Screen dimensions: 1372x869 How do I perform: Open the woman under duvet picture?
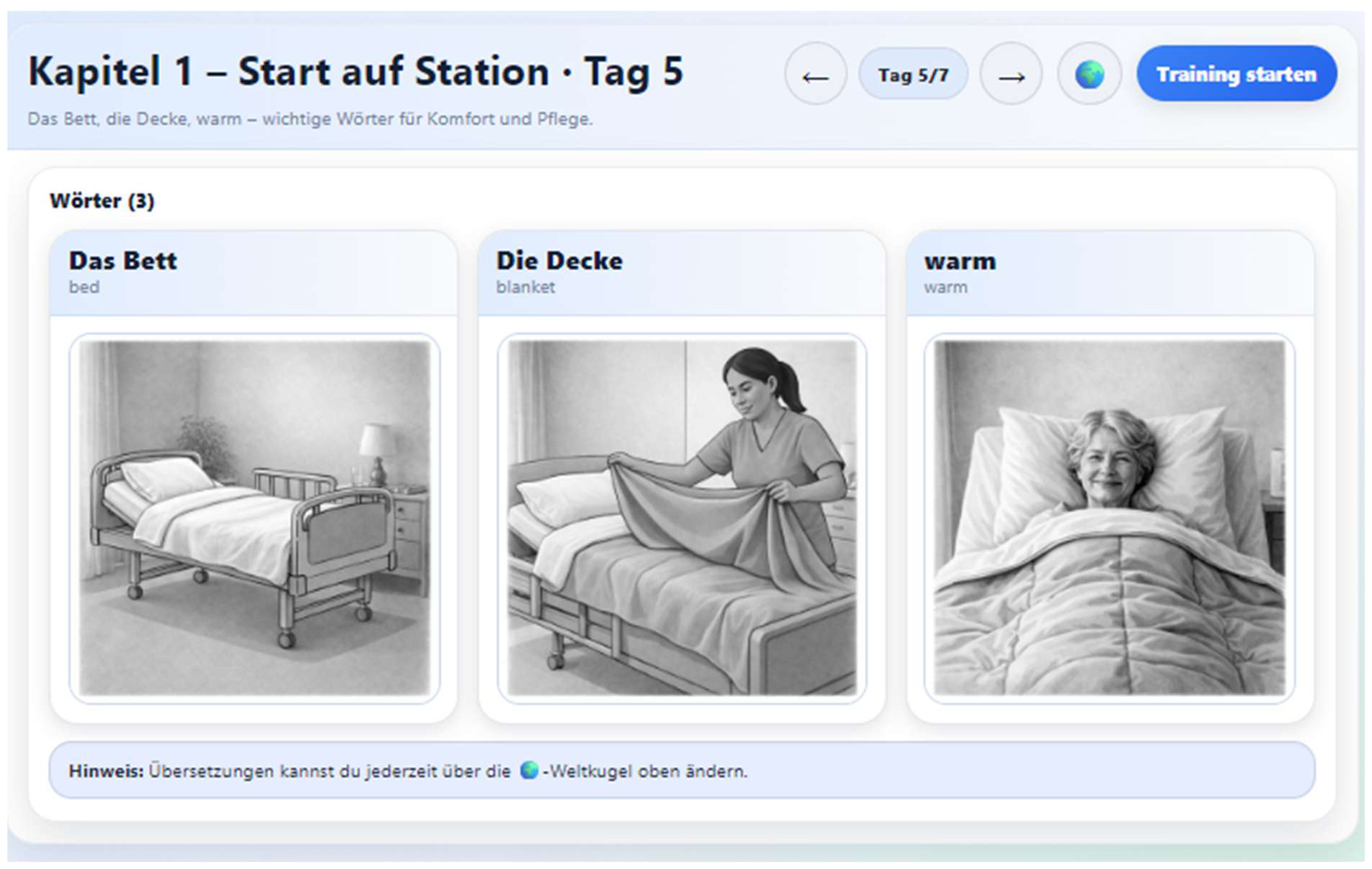(x=1109, y=518)
